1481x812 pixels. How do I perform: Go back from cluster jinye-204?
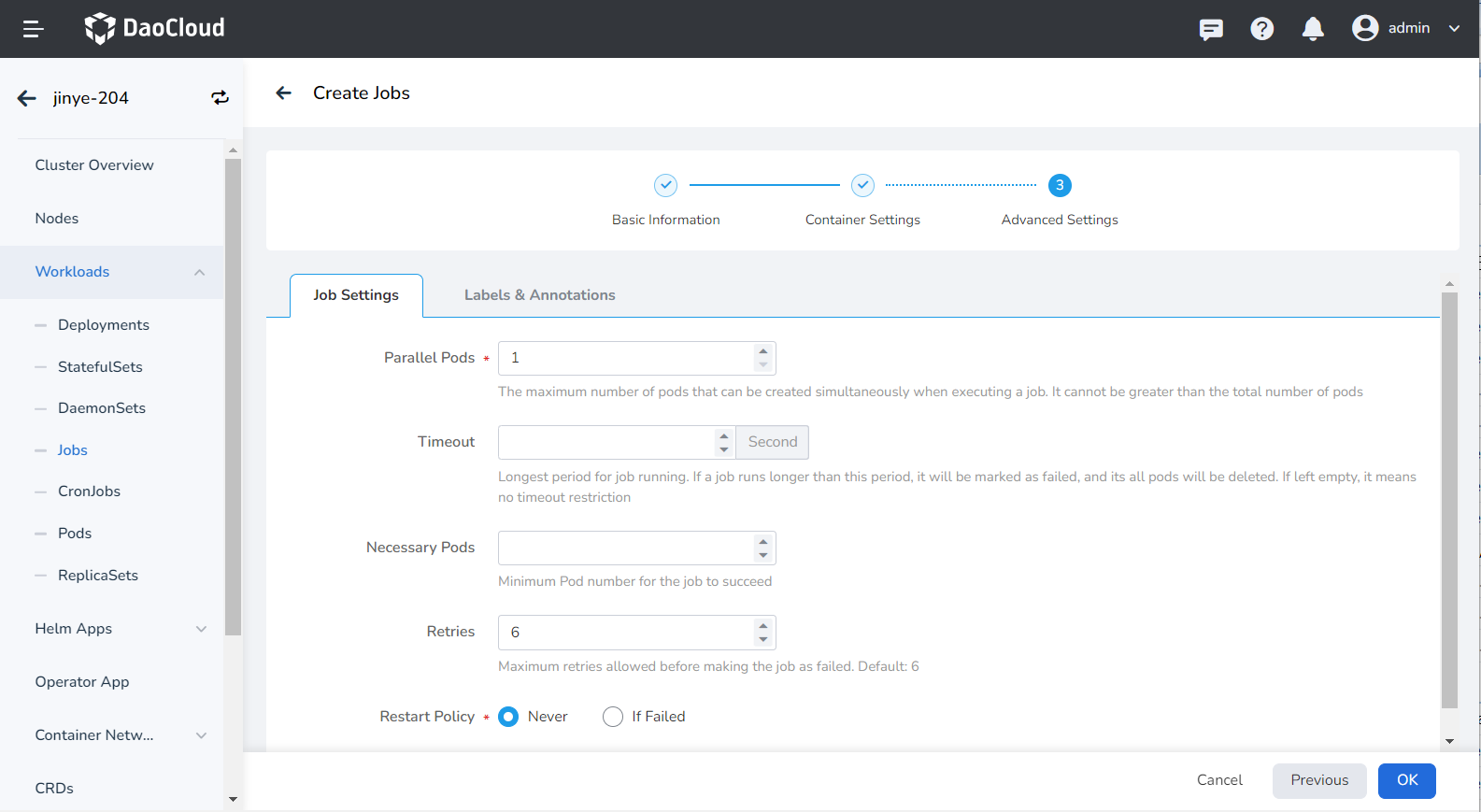(x=27, y=98)
